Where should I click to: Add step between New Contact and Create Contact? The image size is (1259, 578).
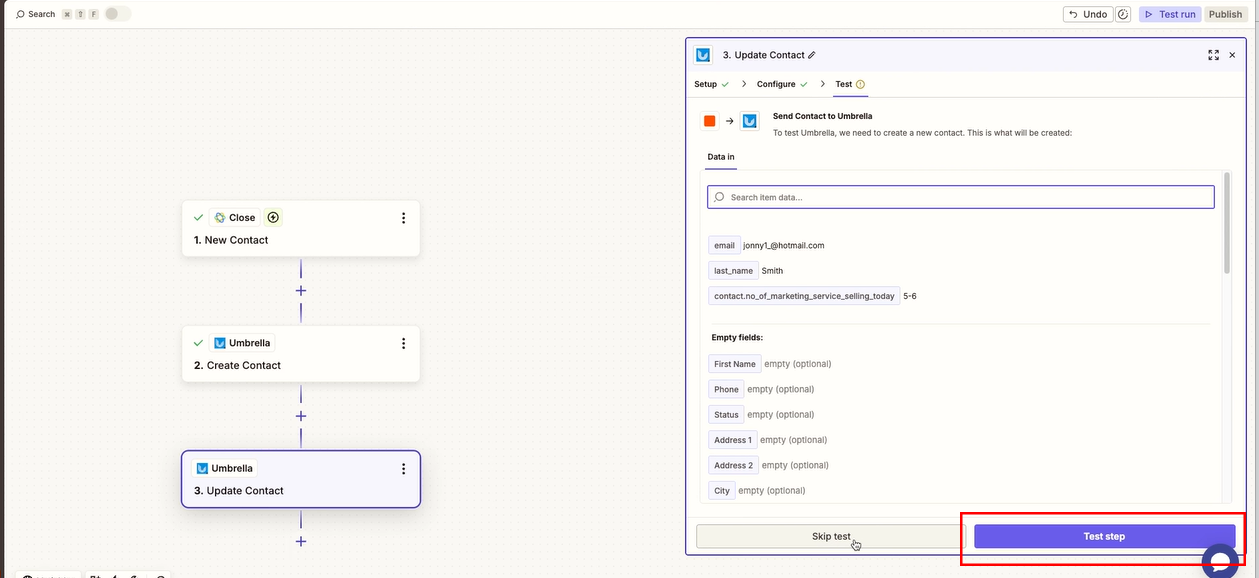(x=301, y=291)
